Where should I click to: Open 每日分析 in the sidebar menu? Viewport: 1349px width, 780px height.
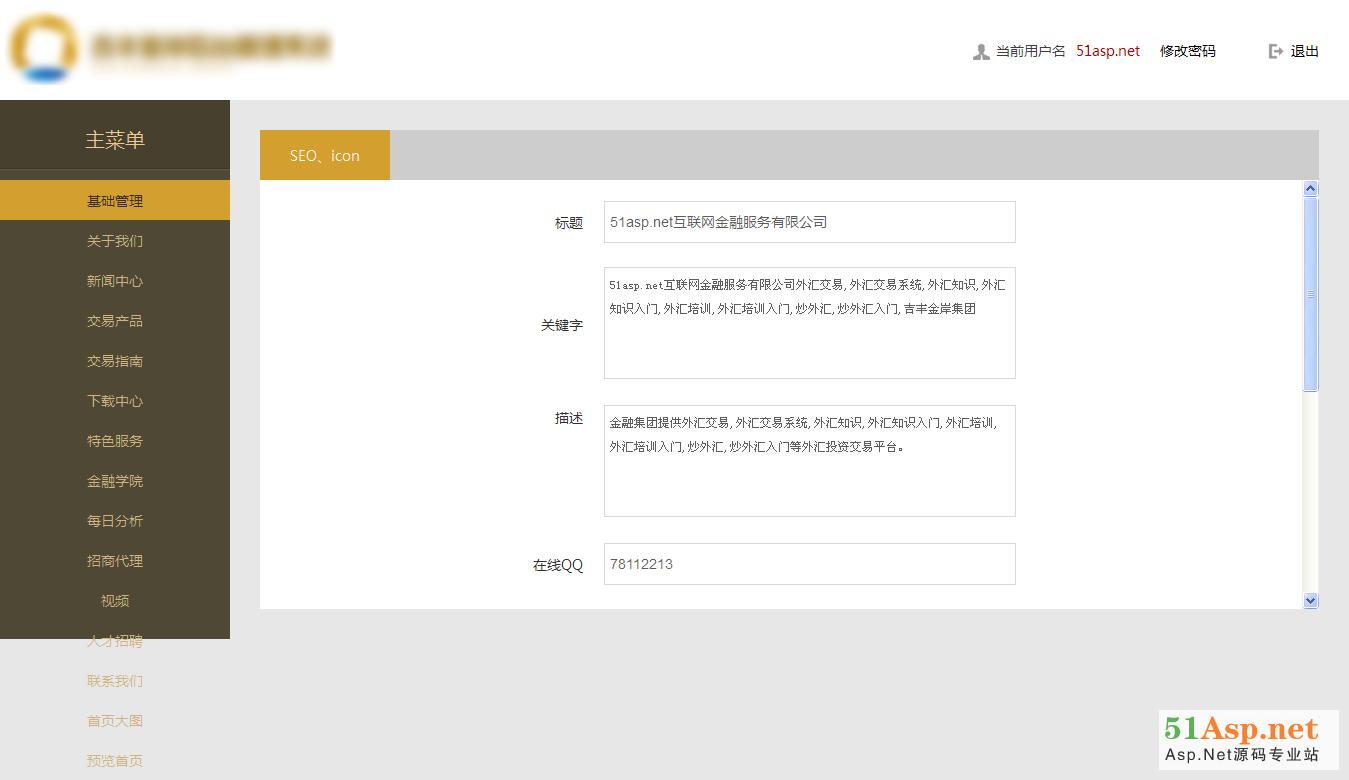coord(115,521)
